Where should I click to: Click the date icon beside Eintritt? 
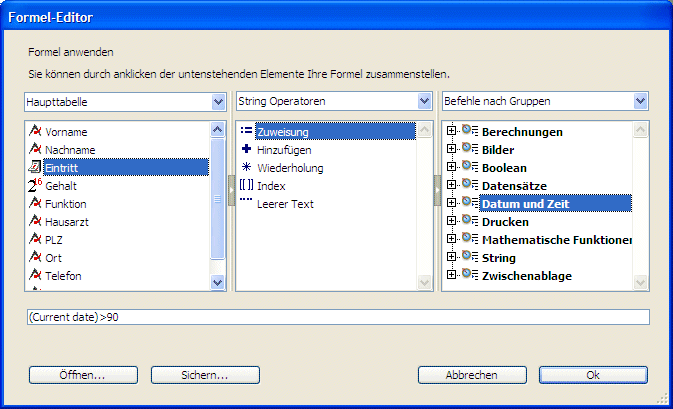point(35,168)
